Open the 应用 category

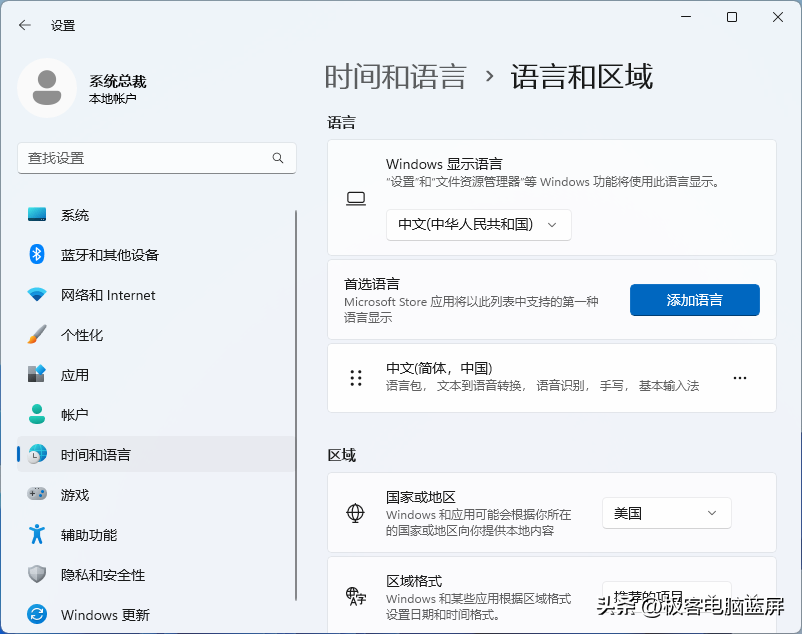click(156, 374)
